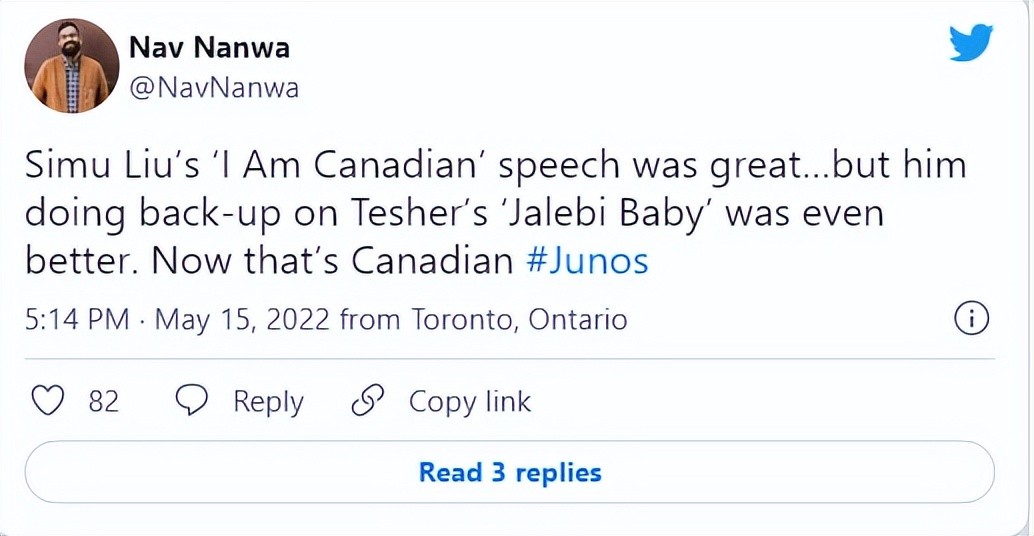The width and height of the screenshot is (1034, 536).
Task: Click the Nav Nanwa display name
Action: pos(209,47)
